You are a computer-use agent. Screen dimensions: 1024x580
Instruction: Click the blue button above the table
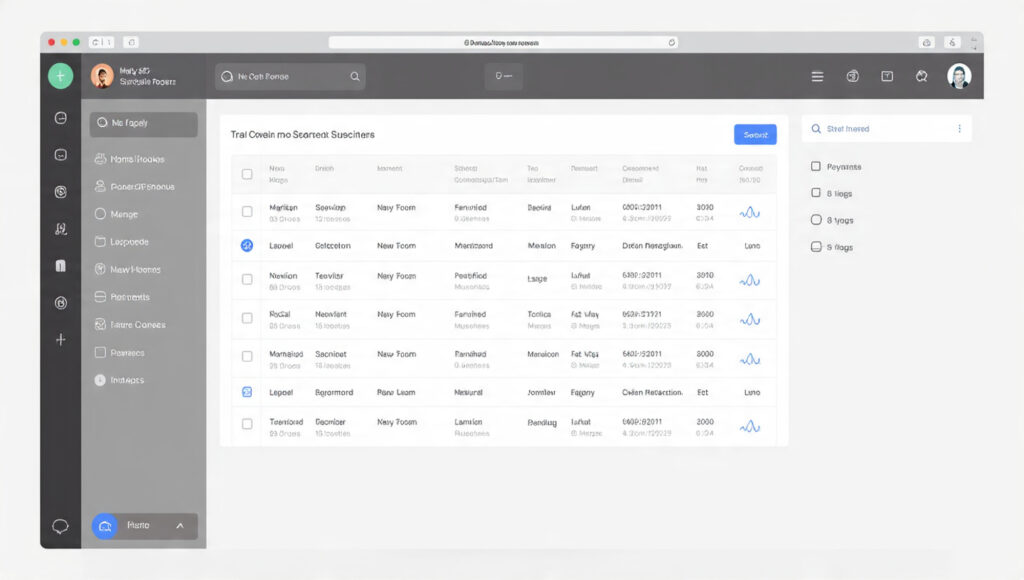tap(754, 135)
